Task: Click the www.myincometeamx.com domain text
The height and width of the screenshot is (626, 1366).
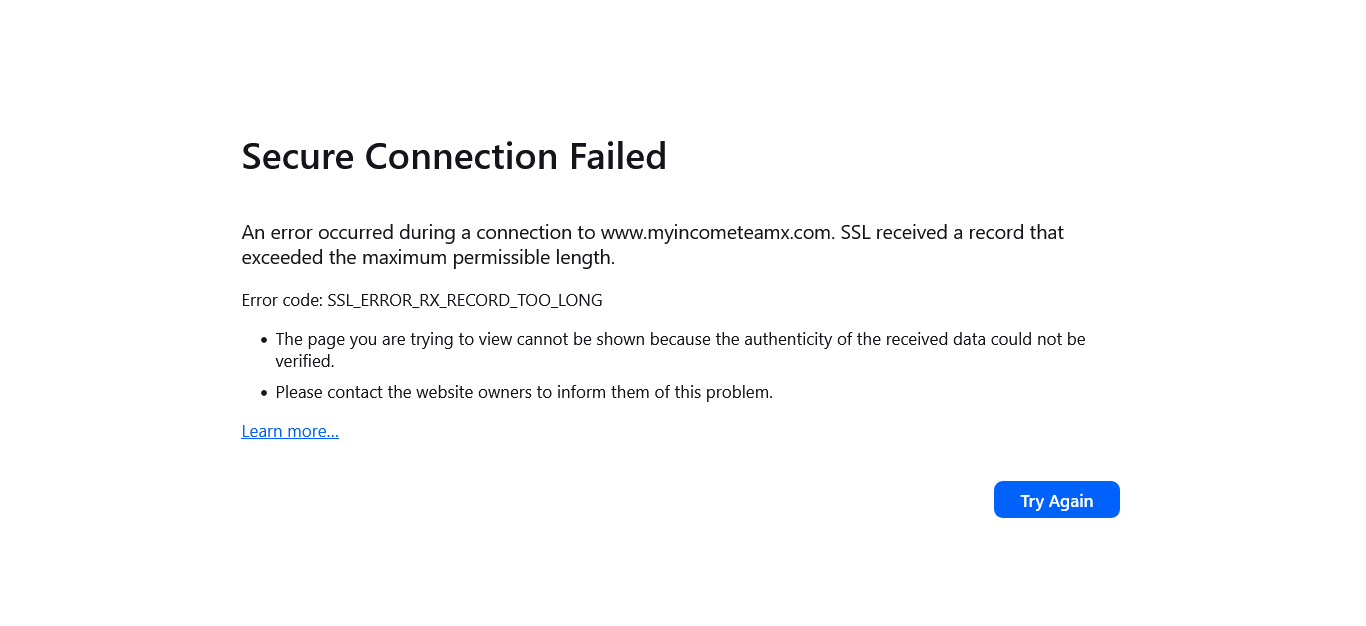Action: (716, 233)
